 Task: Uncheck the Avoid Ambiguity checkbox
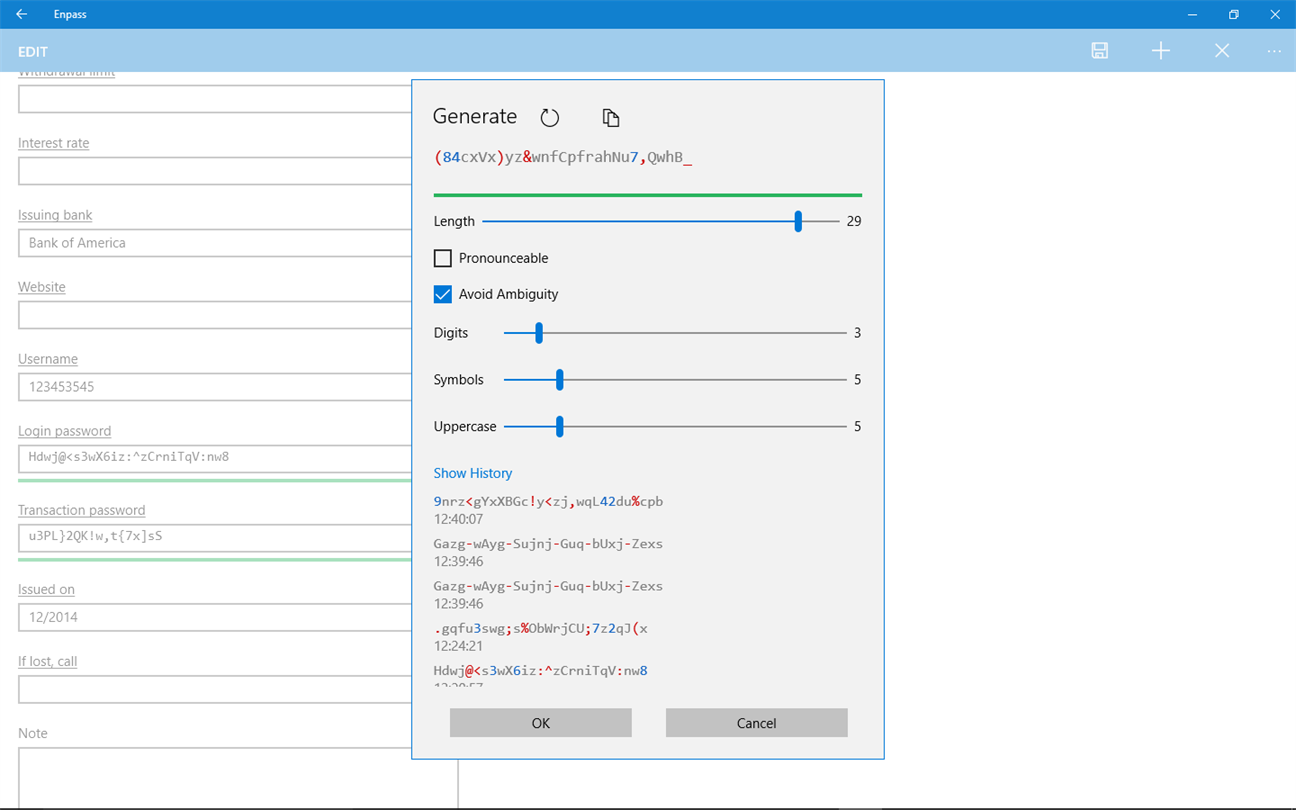click(443, 294)
